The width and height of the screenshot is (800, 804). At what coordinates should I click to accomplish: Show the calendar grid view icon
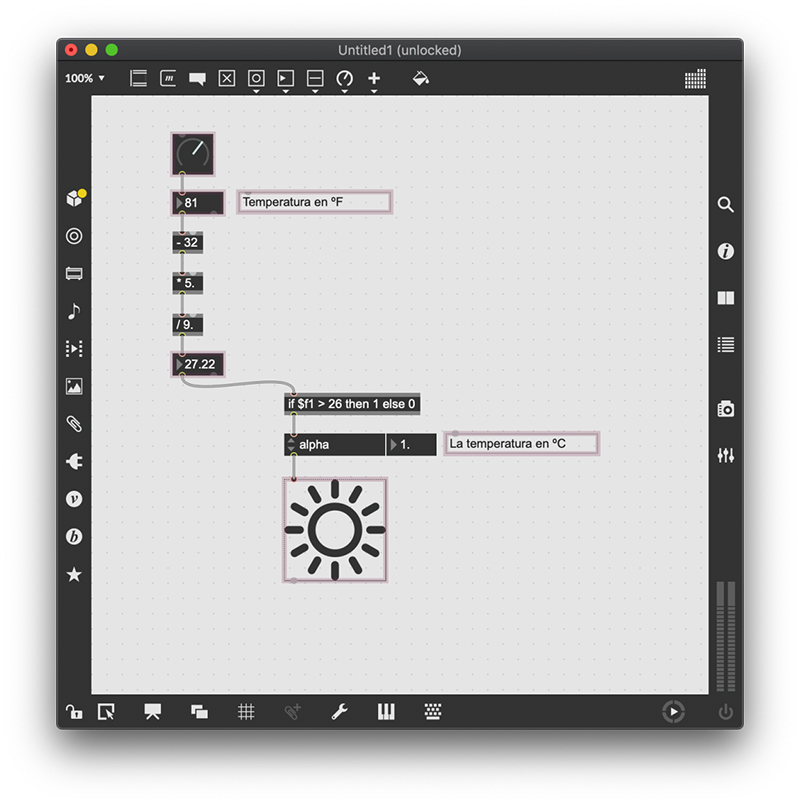(695, 78)
